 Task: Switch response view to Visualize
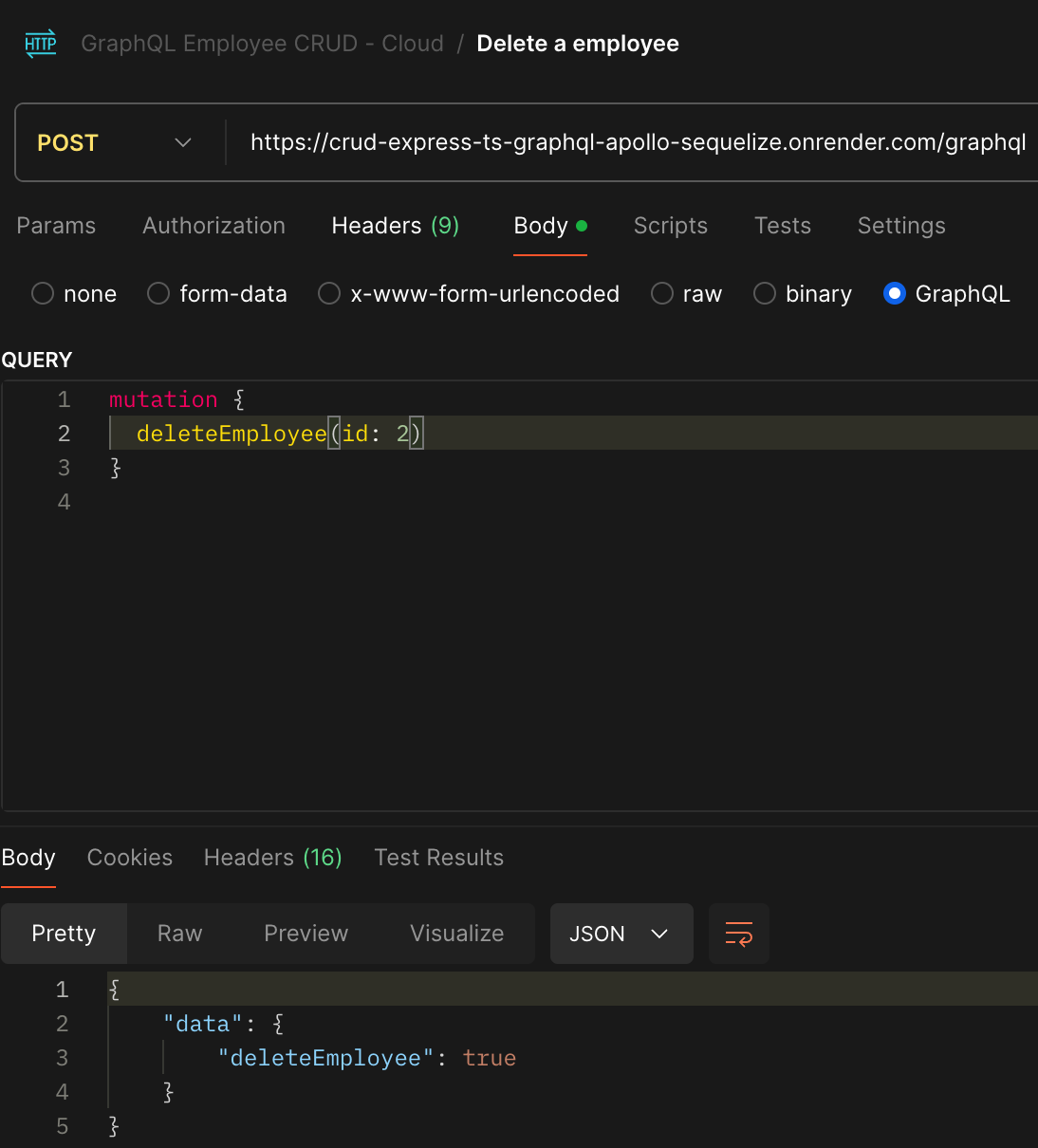(456, 934)
